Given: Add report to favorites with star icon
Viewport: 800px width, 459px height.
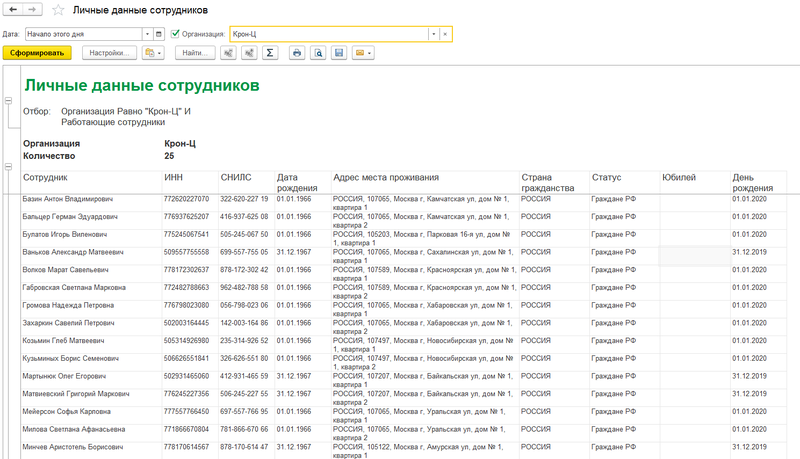Looking at the screenshot, I should 58,10.
